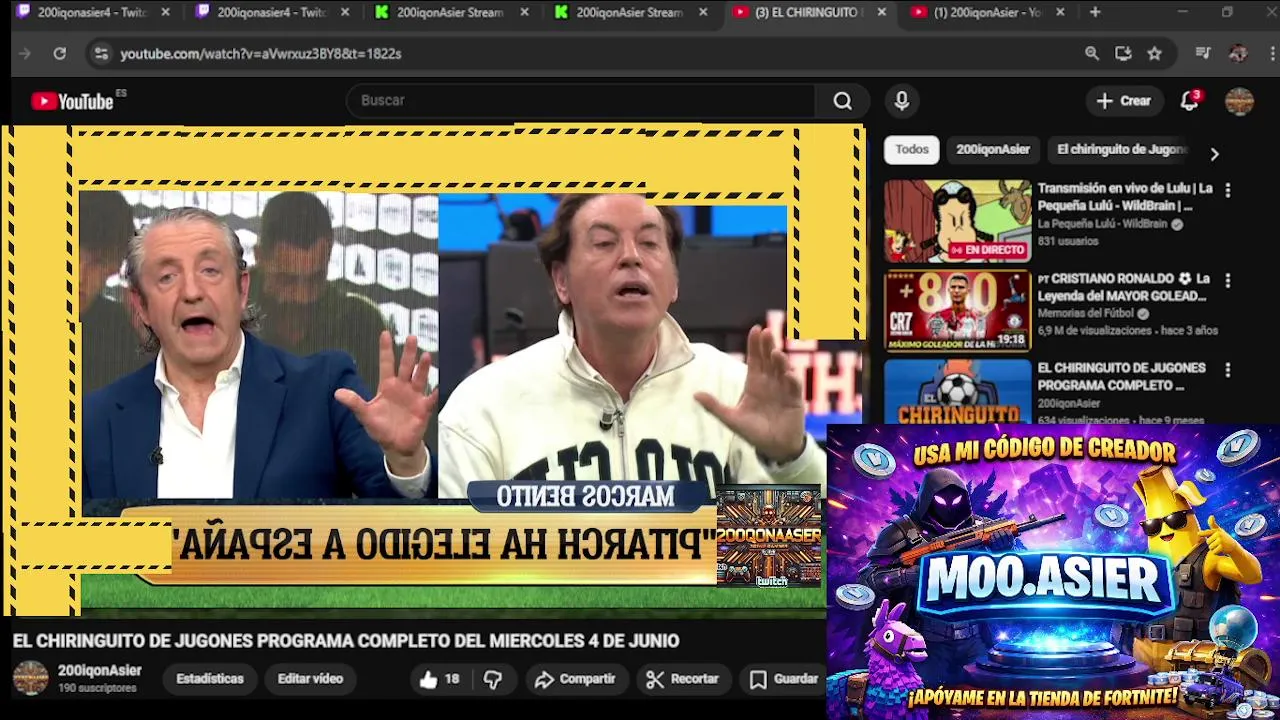
Task: Show more filter chips with right arrow
Action: (x=1214, y=154)
